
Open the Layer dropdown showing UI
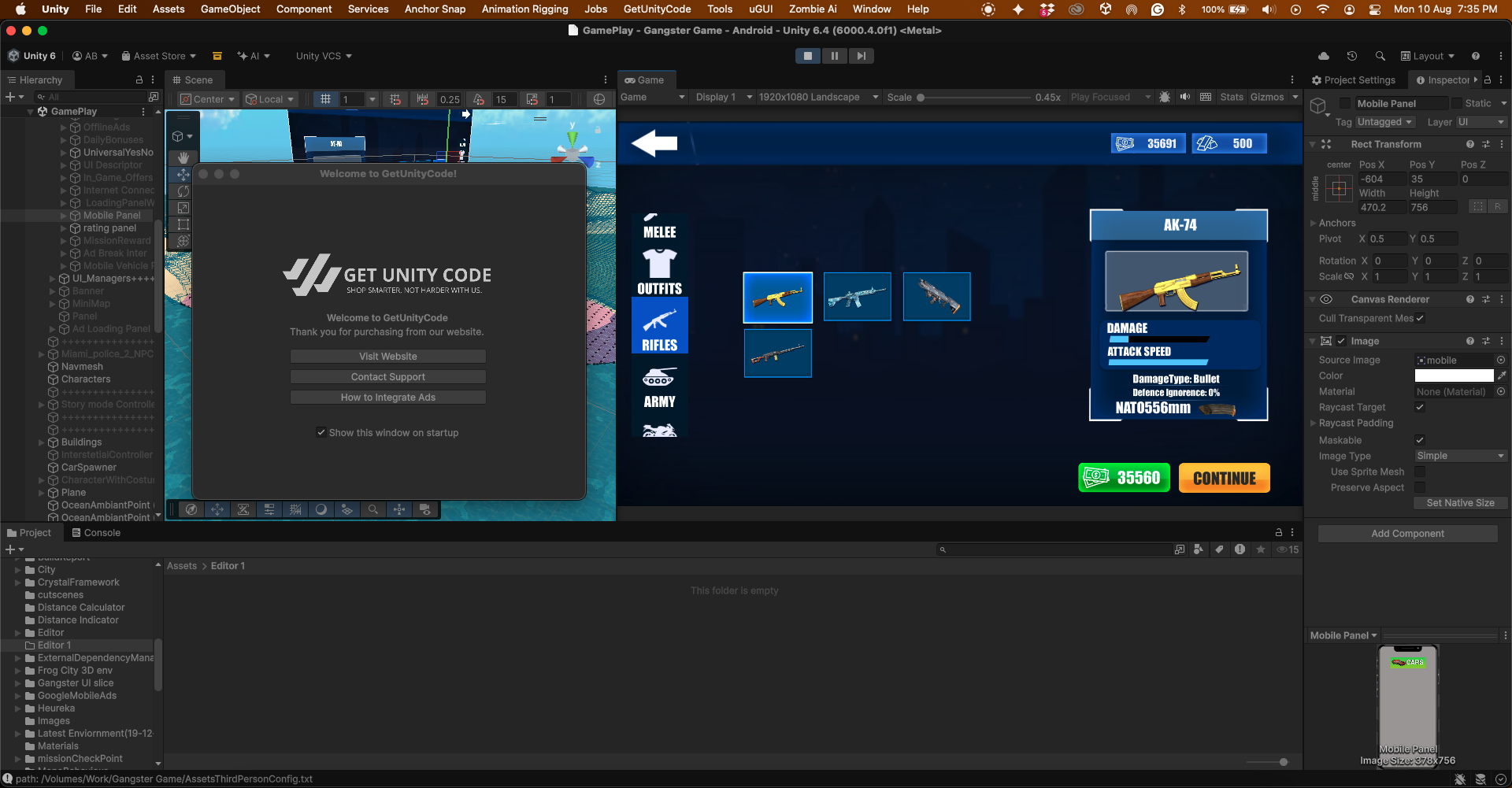[x=1481, y=122]
